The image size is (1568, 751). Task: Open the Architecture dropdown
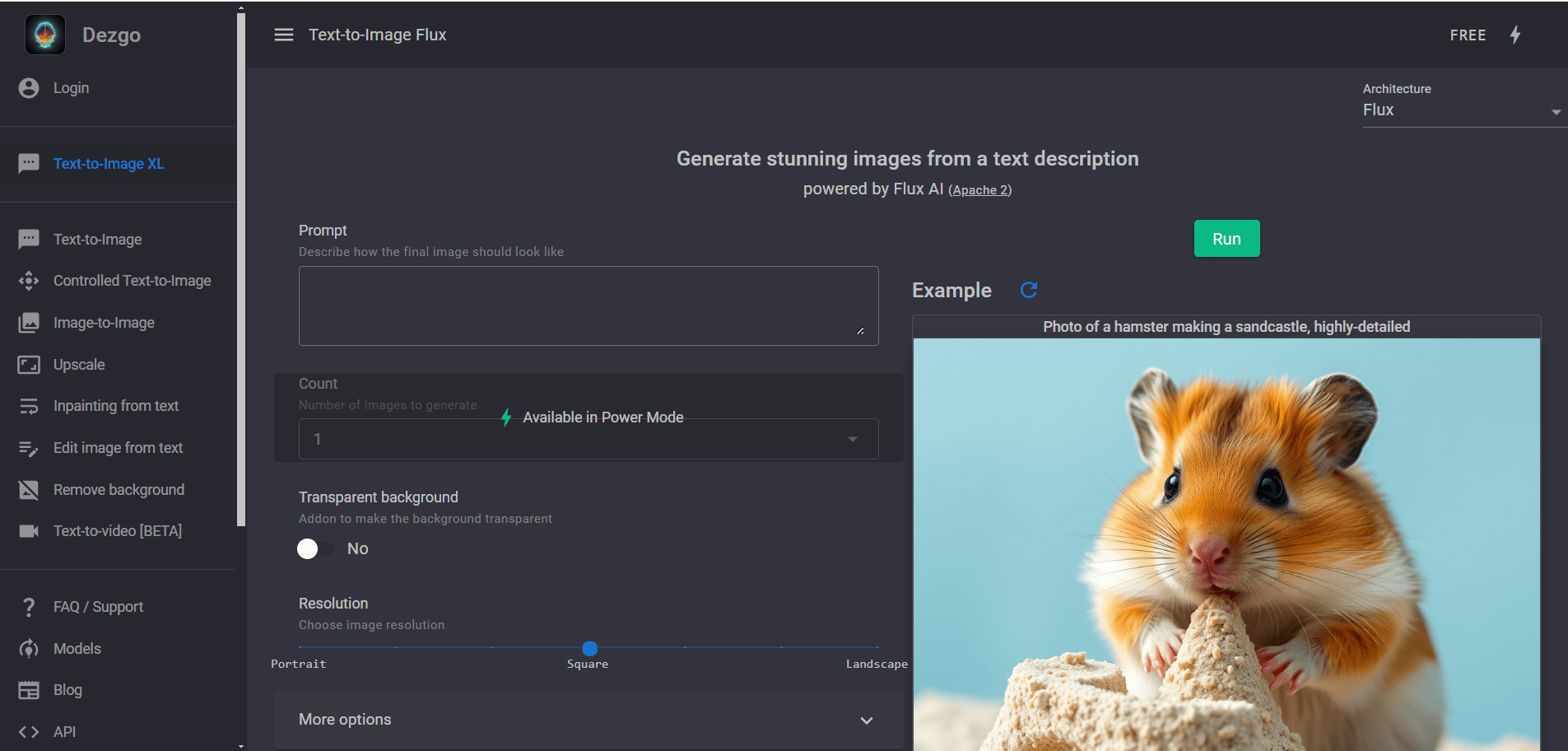(1462, 110)
